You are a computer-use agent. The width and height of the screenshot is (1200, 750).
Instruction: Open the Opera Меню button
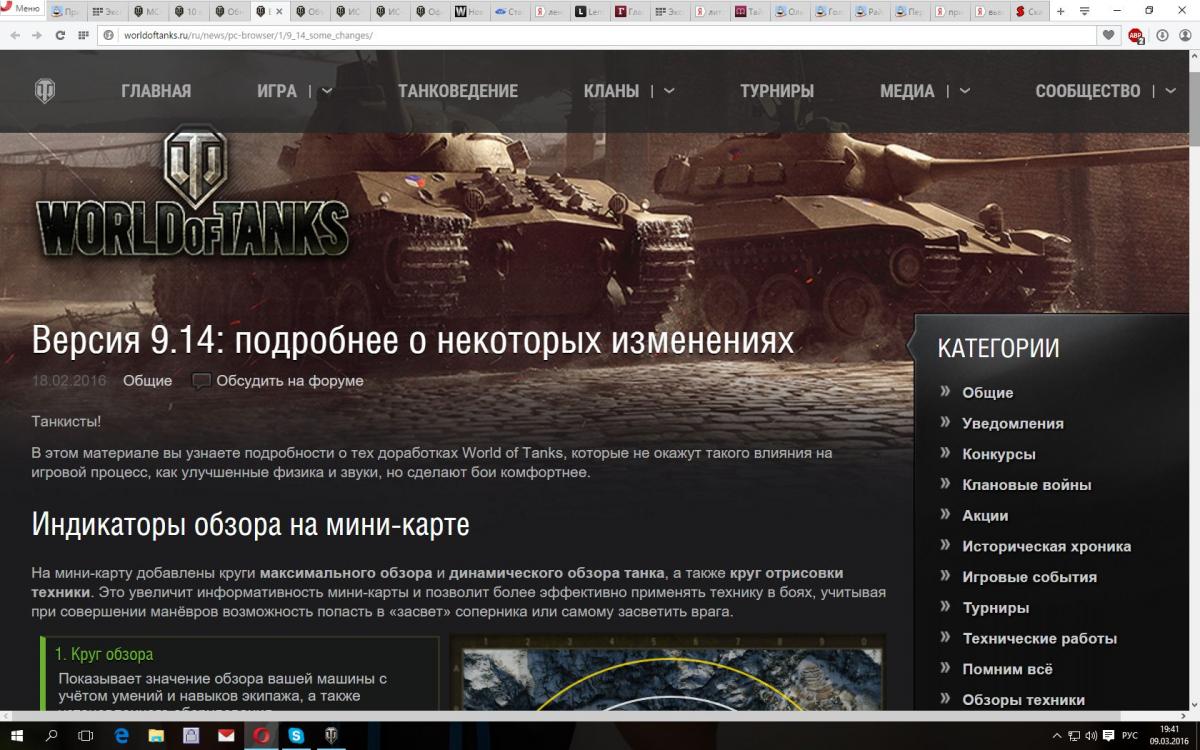22,9
